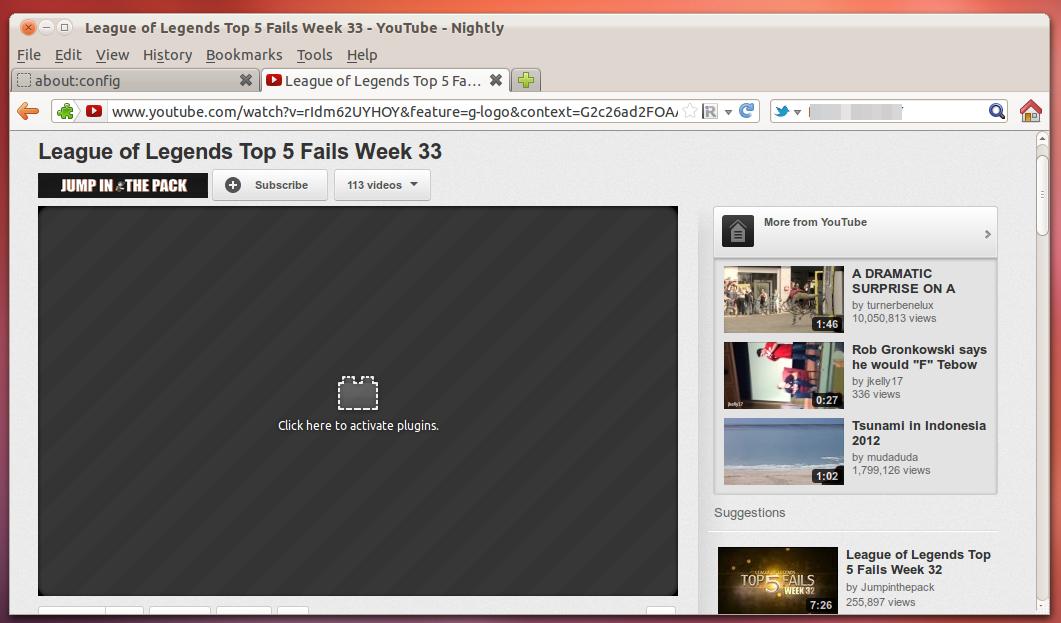Reload the page with the refresh icon
This screenshot has height=623, width=1061.
(746, 111)
